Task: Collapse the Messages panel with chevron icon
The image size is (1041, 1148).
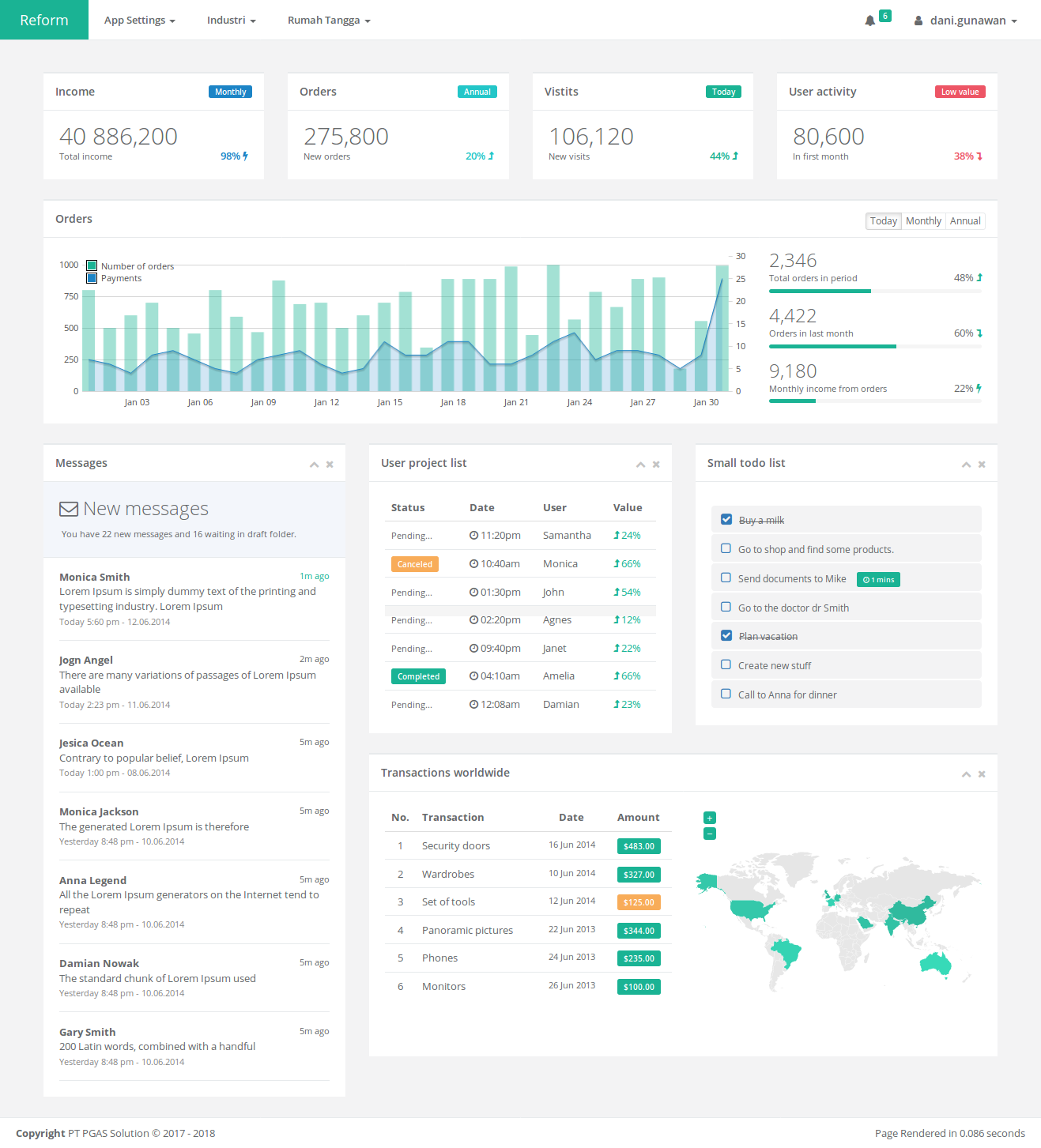Action: [314, 465]
